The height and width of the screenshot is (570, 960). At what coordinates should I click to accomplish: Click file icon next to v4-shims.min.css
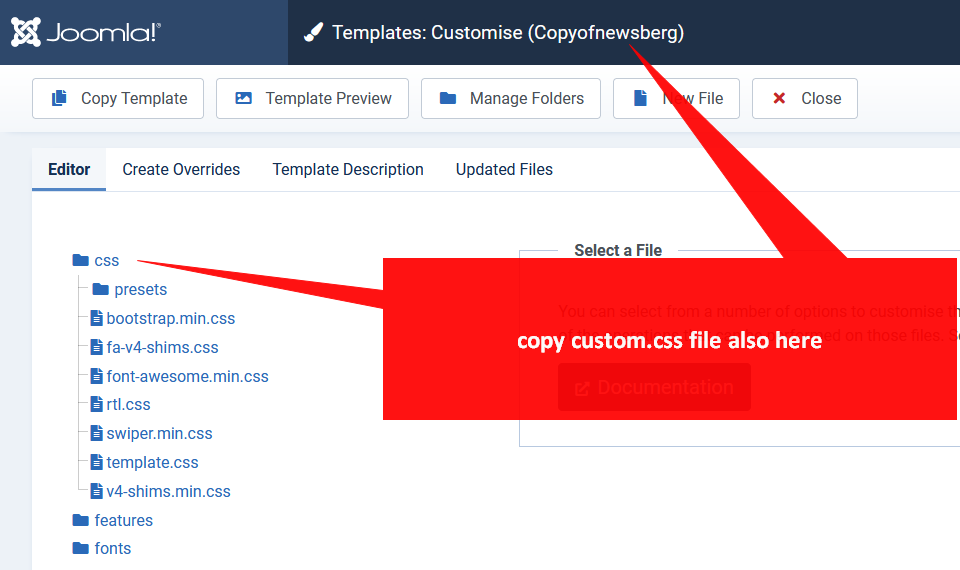97,491
